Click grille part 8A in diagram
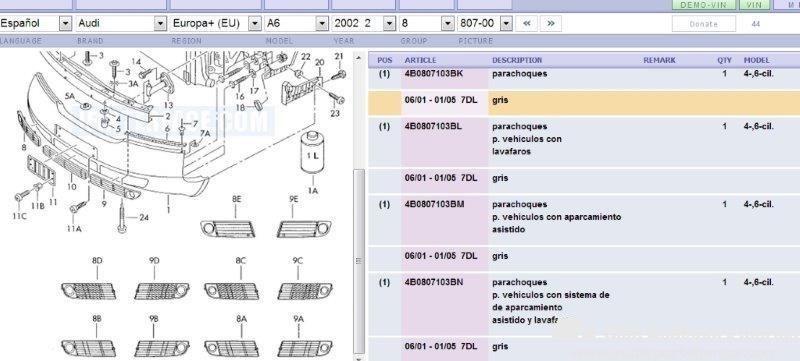The image size is (800, 361). pos(232,348)
